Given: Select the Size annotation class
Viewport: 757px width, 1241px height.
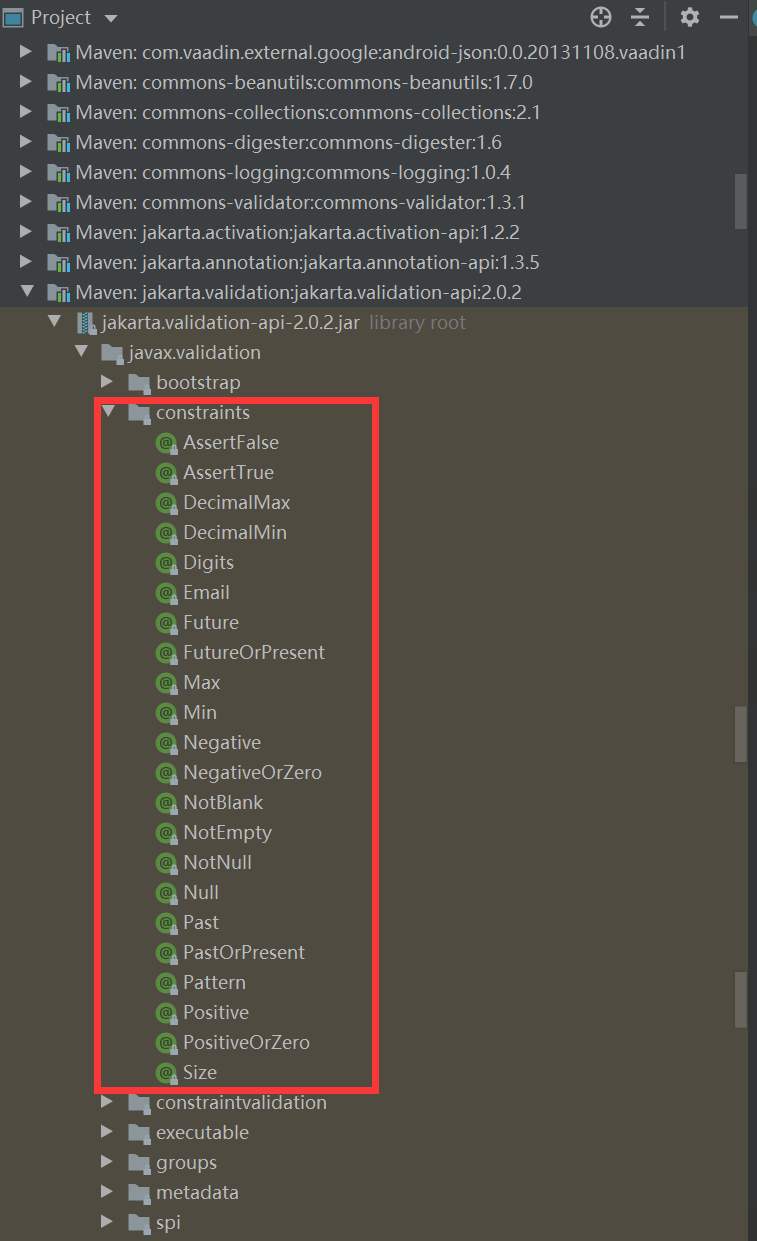Looking at the screenshot, I should pyautogui.click(x=200, y=1072).
